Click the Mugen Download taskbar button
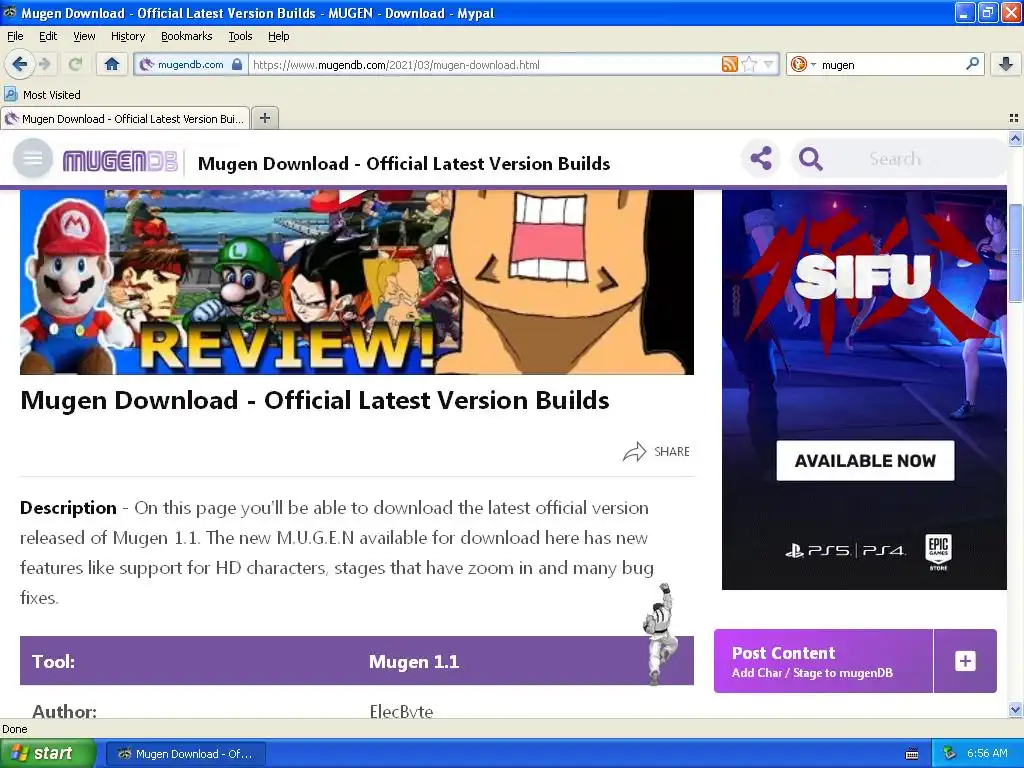Screen dimensions: 1024x768 186,754
